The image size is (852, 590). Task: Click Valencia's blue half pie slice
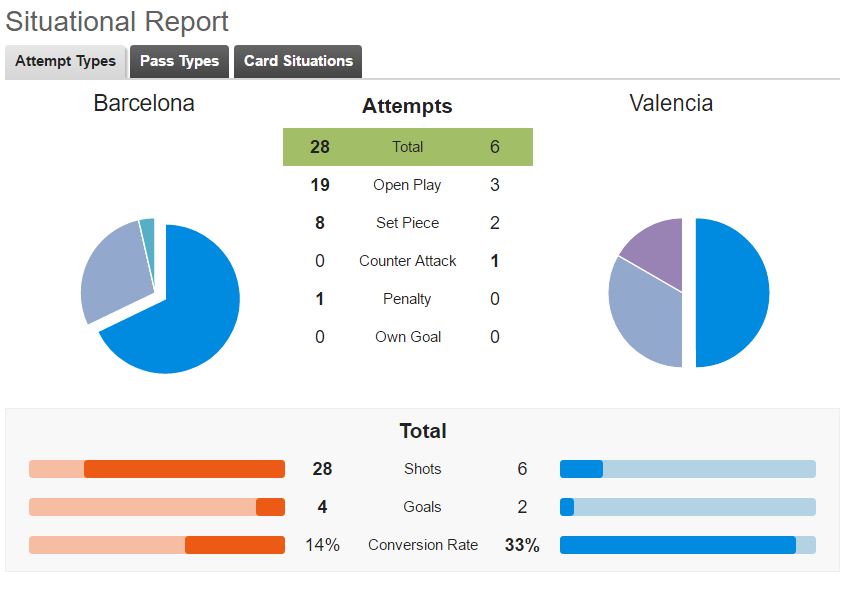(731, 292)
